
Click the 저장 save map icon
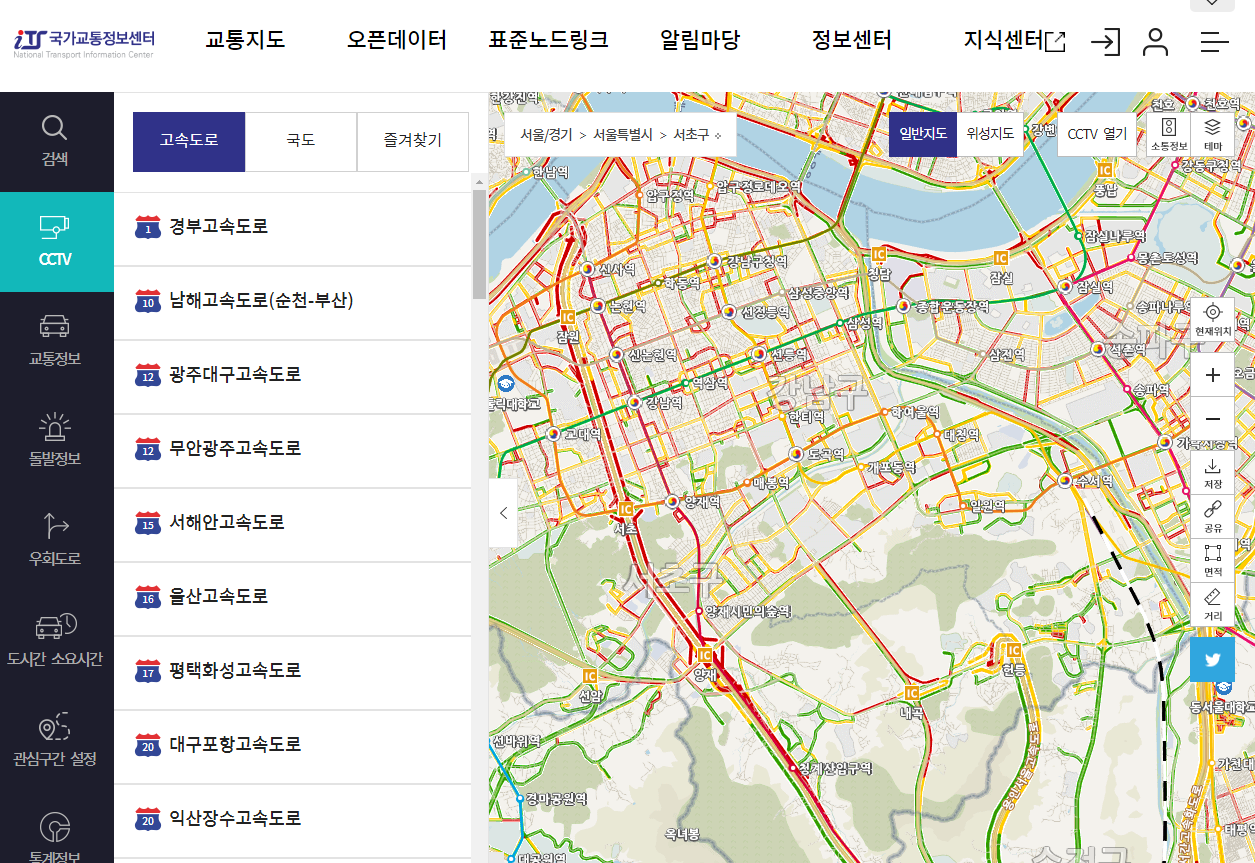pos(1212,473)
